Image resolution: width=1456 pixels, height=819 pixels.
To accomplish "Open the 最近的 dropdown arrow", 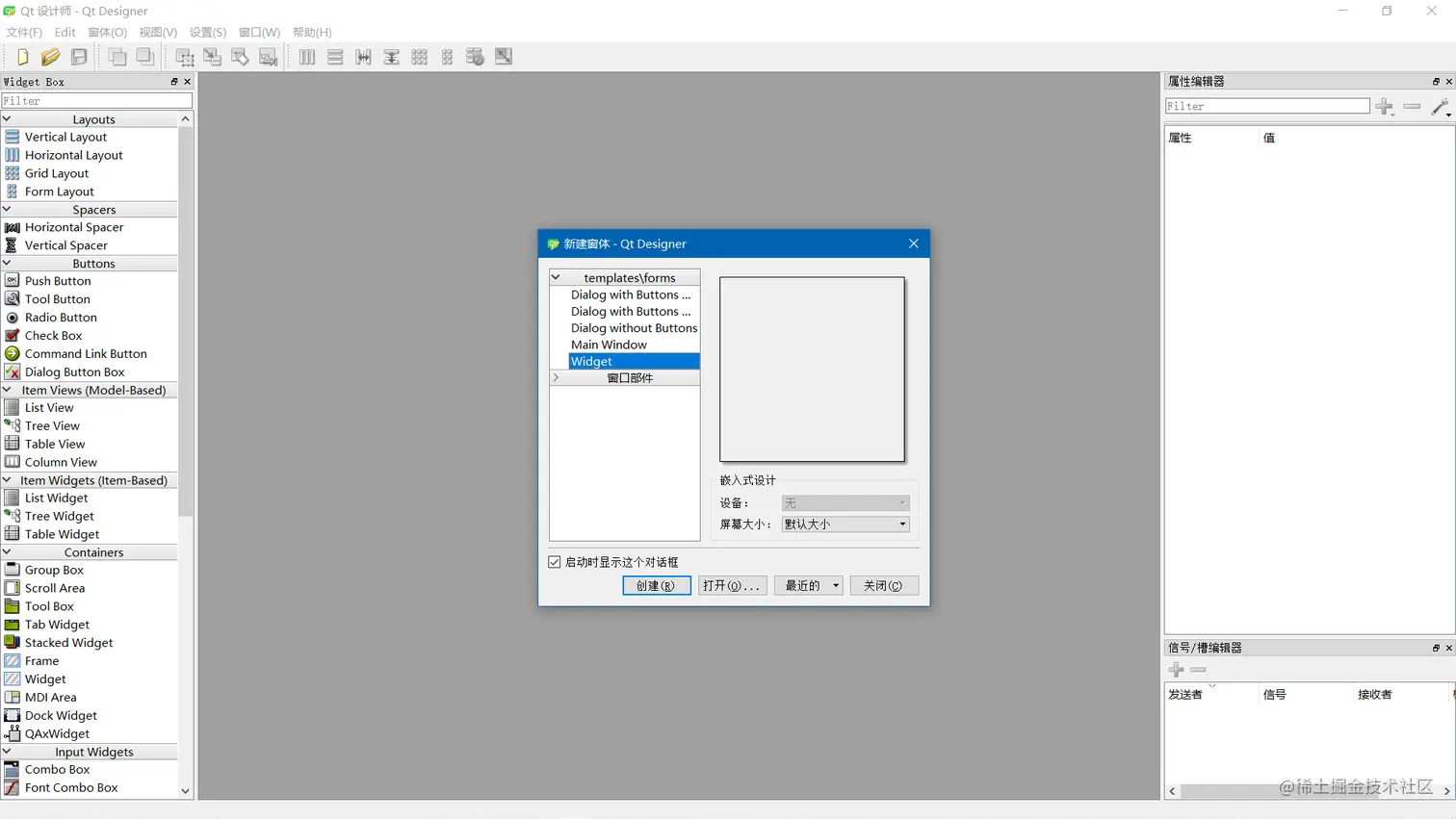I will coord(836,586).
